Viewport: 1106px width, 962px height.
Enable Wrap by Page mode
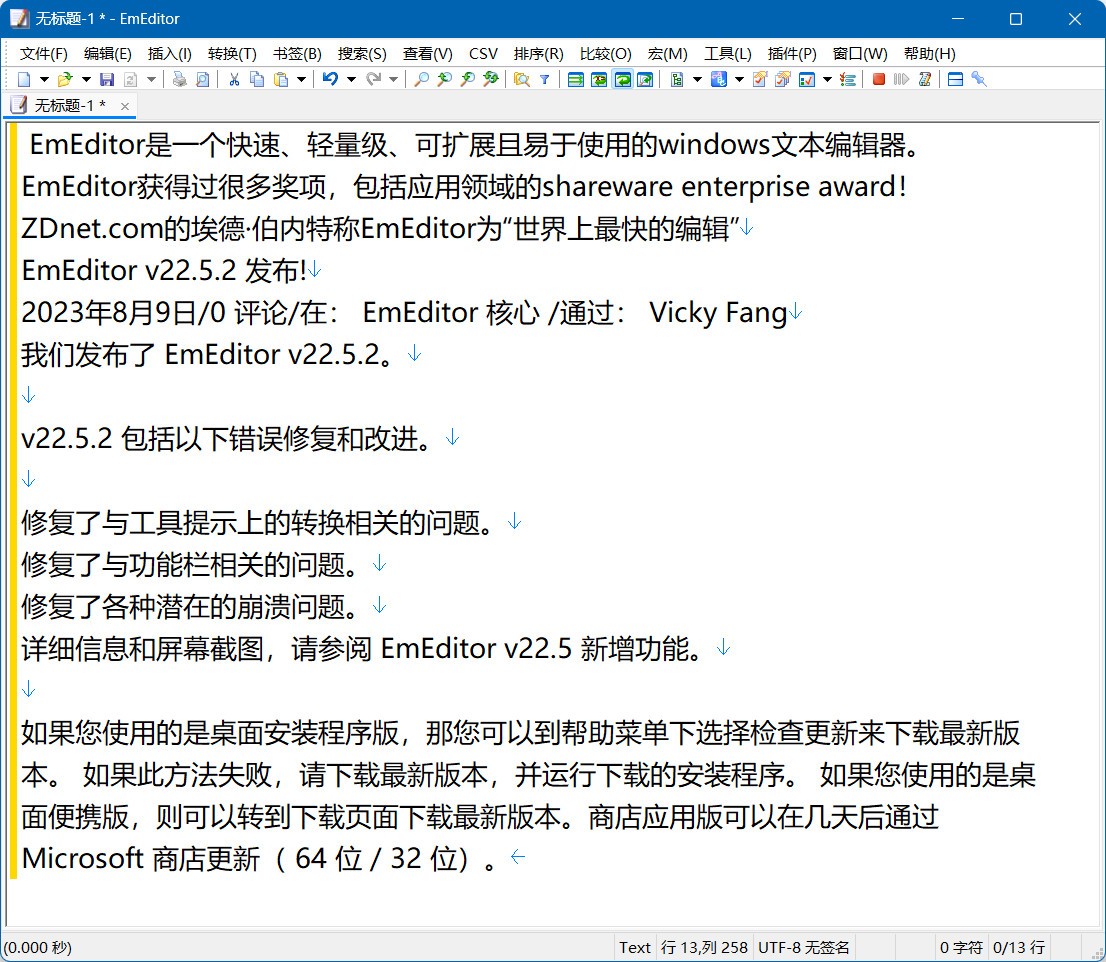pos(645,79)
